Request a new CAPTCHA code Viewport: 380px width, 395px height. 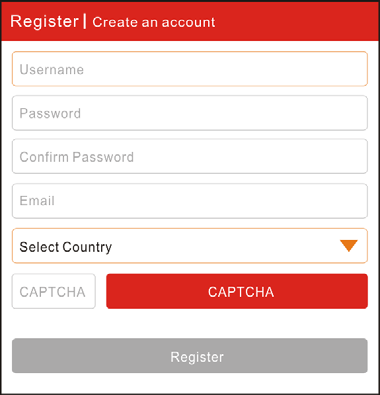click(x=237, y=291)
